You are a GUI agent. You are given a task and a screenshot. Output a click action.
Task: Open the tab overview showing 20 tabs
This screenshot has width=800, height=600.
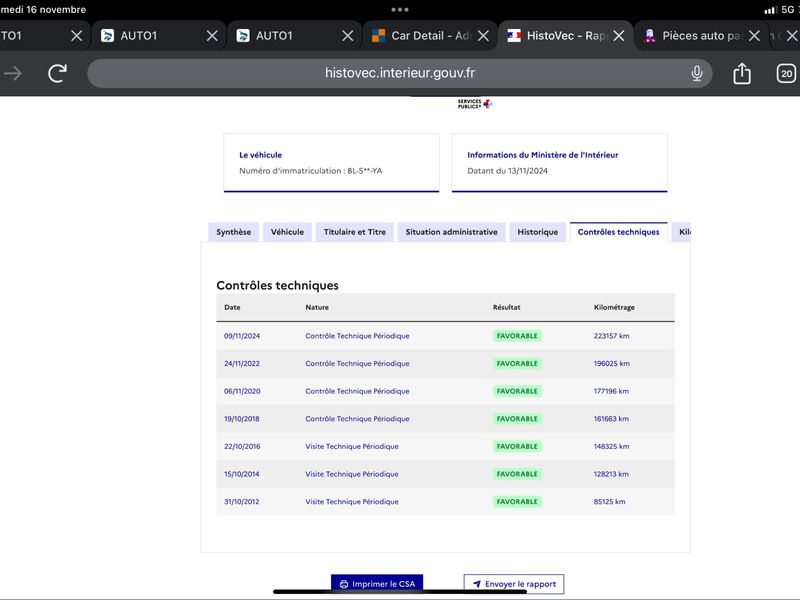tap(786, 73)
